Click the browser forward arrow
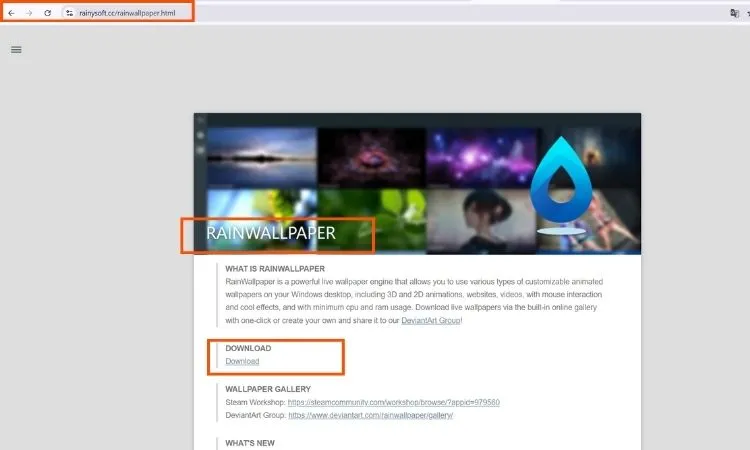The height and width of the screenshot is (450, 750). tap(28, 13)
